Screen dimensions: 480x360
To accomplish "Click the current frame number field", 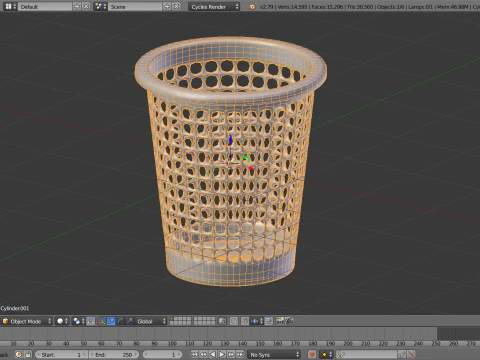I will click(163, 354).
